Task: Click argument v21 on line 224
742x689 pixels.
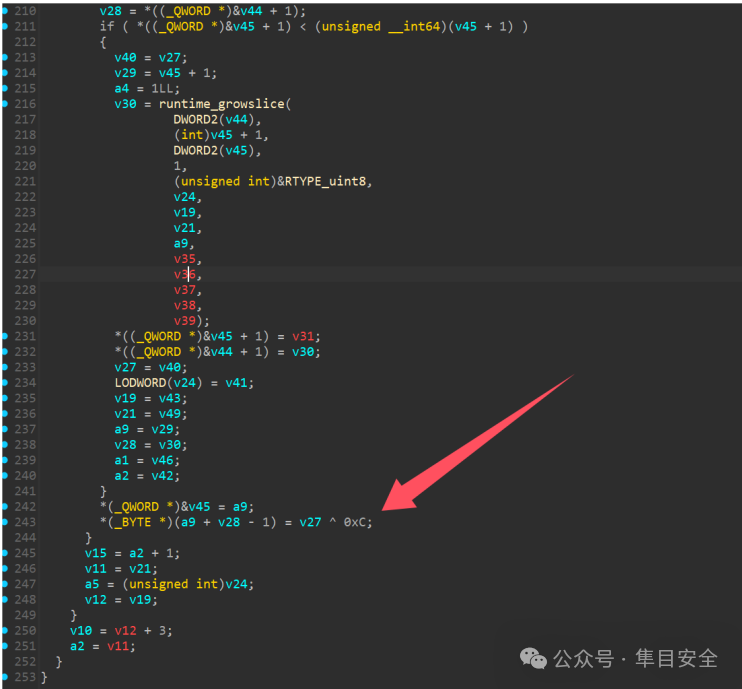Action: [x=185, y=228]
